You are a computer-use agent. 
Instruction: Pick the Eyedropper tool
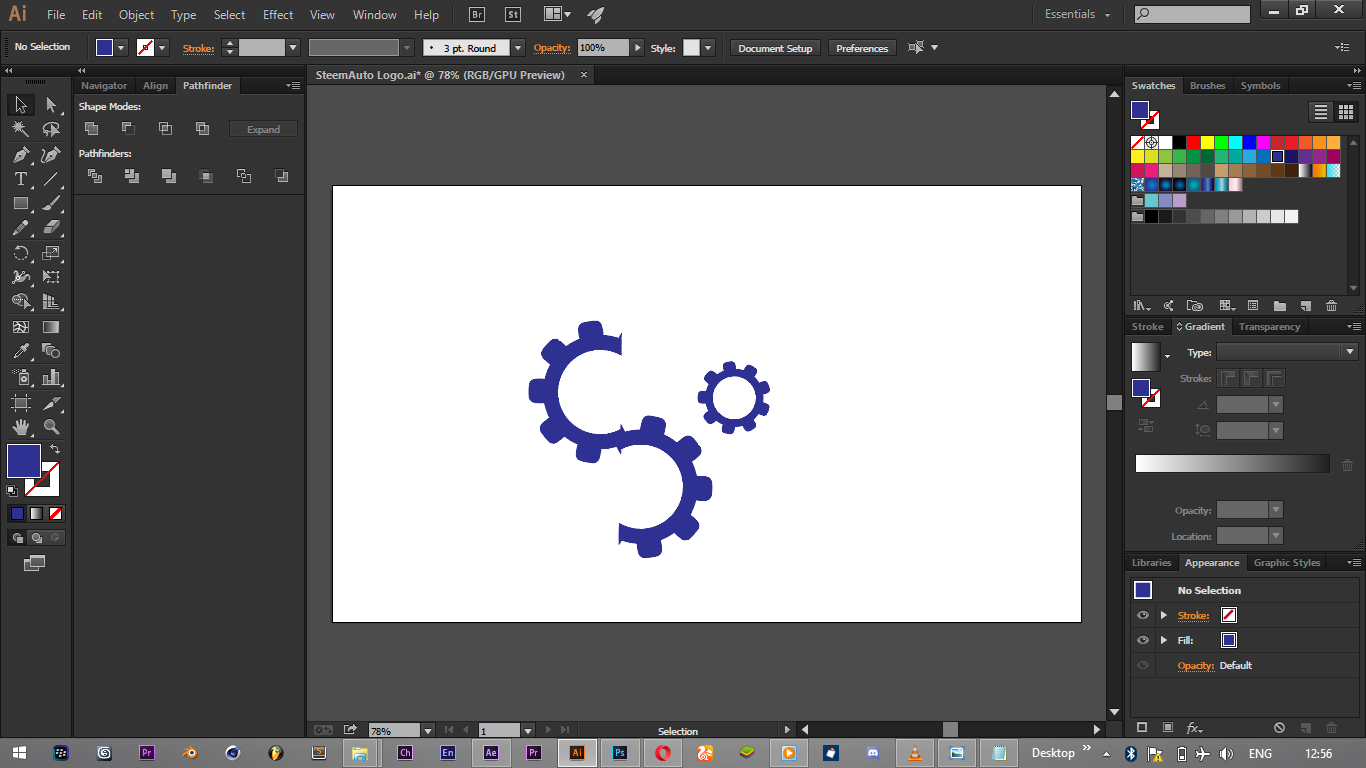click(20, 351)
